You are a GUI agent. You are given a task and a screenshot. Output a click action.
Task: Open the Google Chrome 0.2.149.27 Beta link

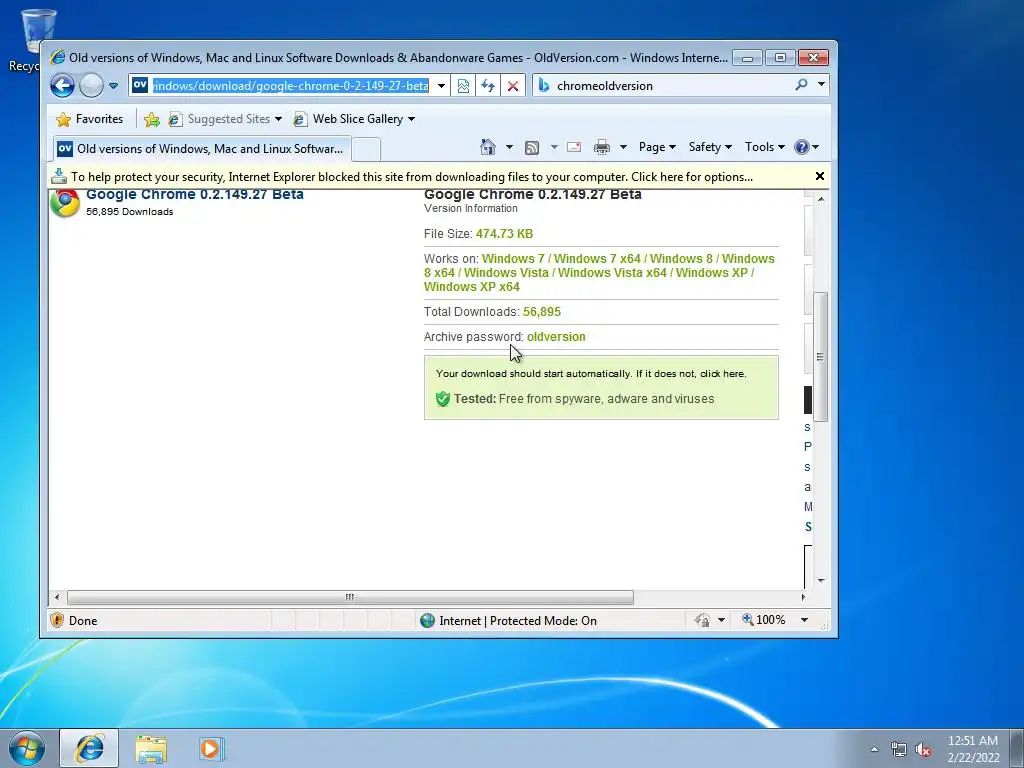pyautogui.click(x=195, y=195)
